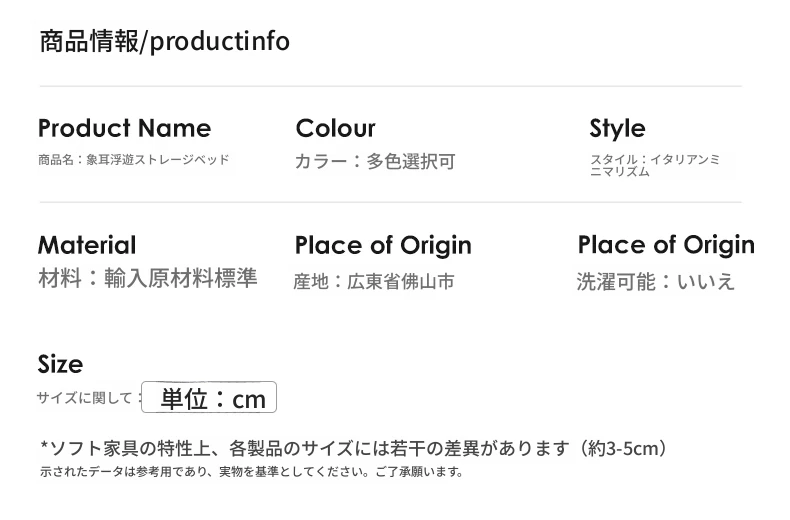Select the Size heading
790x520 pixels.
tap(60, 364)
